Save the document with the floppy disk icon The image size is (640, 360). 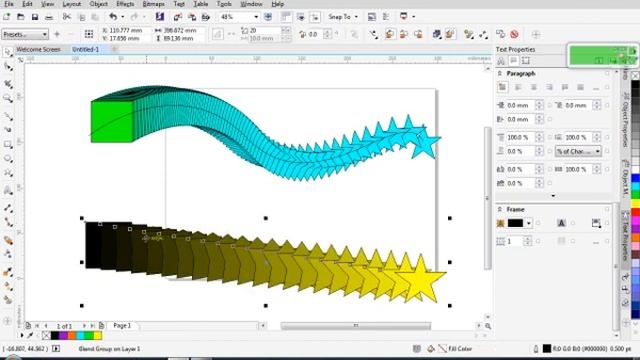[x=35, y=17]
